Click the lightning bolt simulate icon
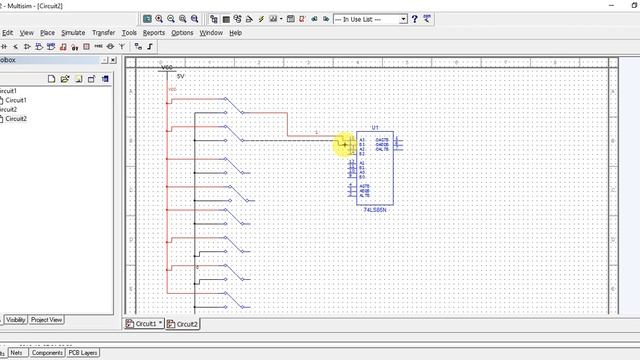The height and width of the screenshot is (360, 640). pos(261,19)
